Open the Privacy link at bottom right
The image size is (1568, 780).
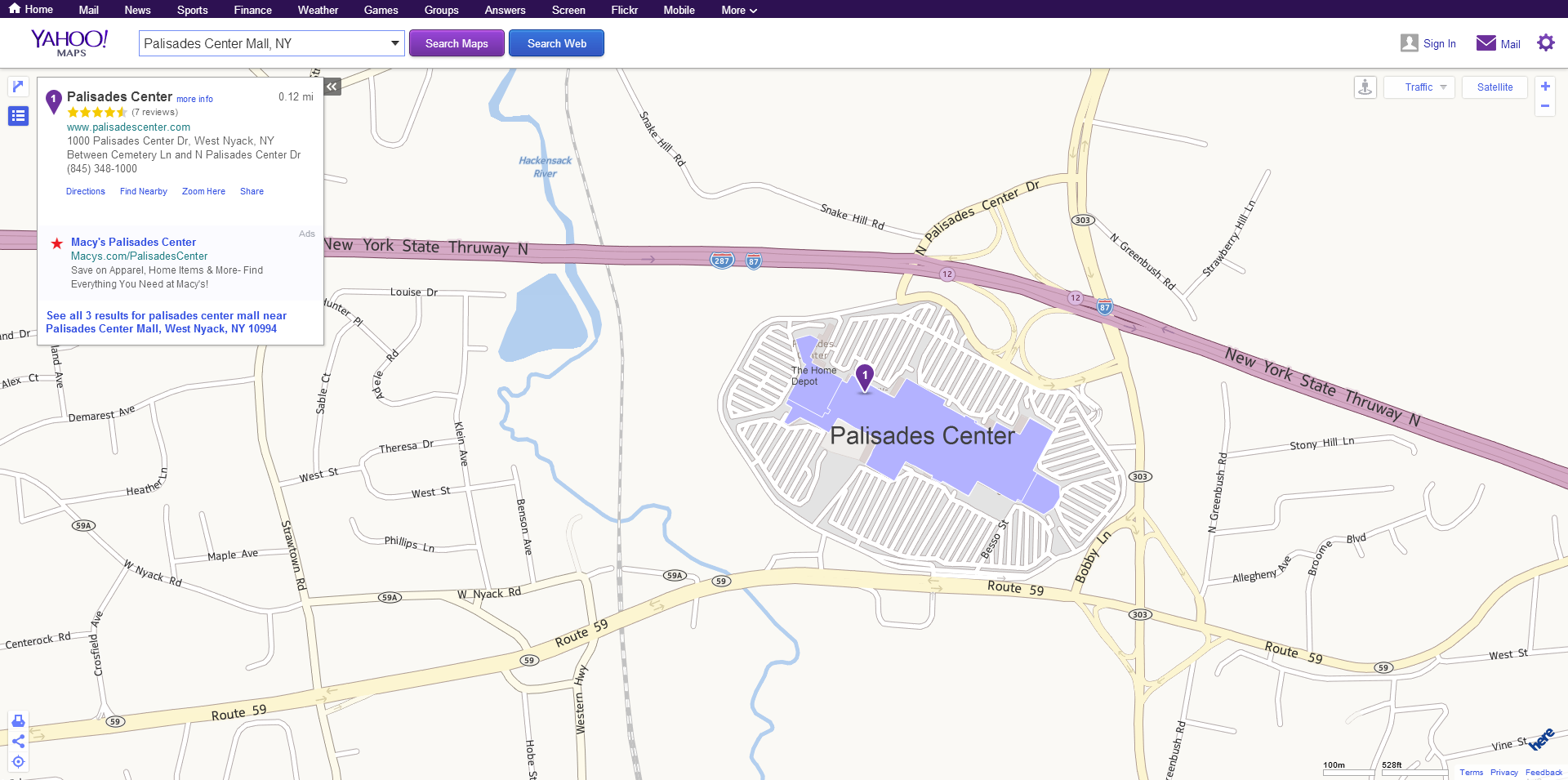coord(1503,772)
